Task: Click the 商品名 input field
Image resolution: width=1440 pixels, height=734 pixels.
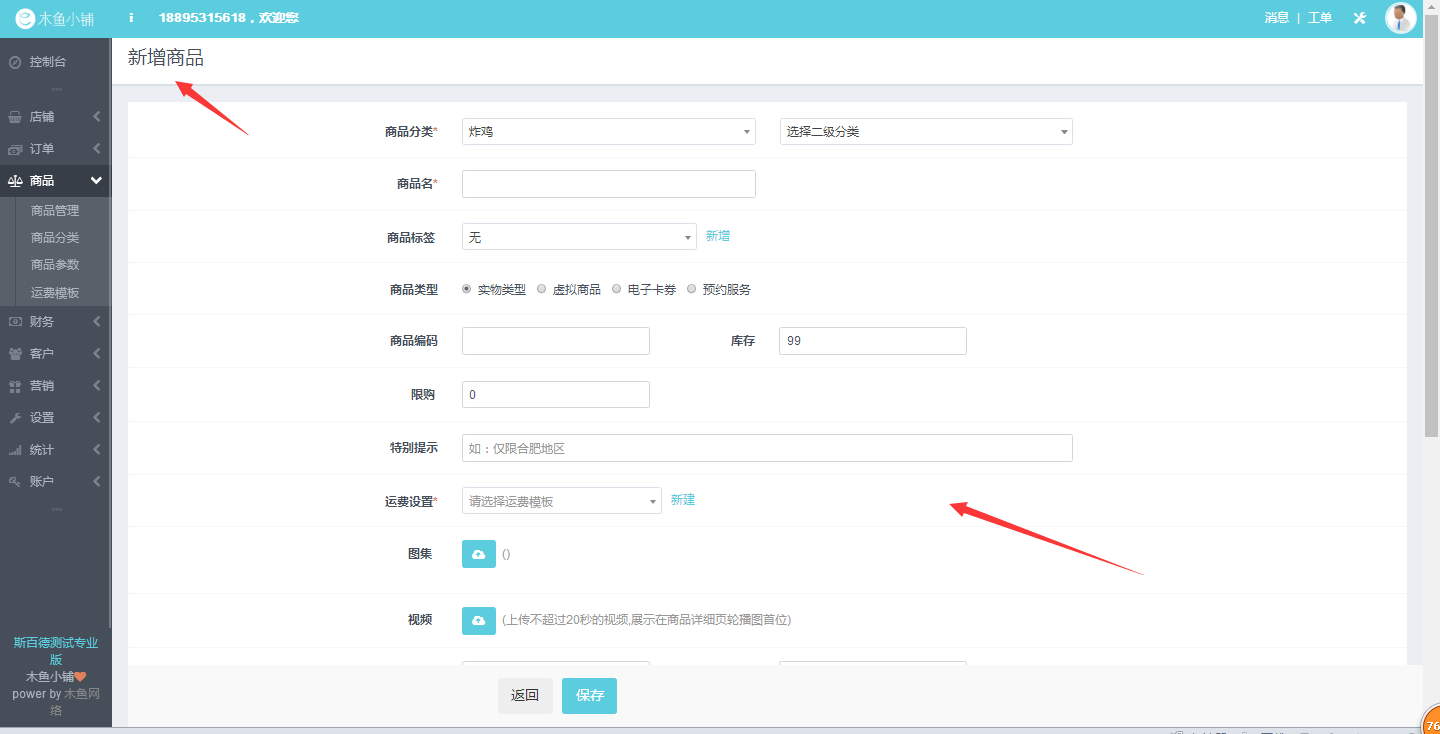Action: (x=608, y=184)
